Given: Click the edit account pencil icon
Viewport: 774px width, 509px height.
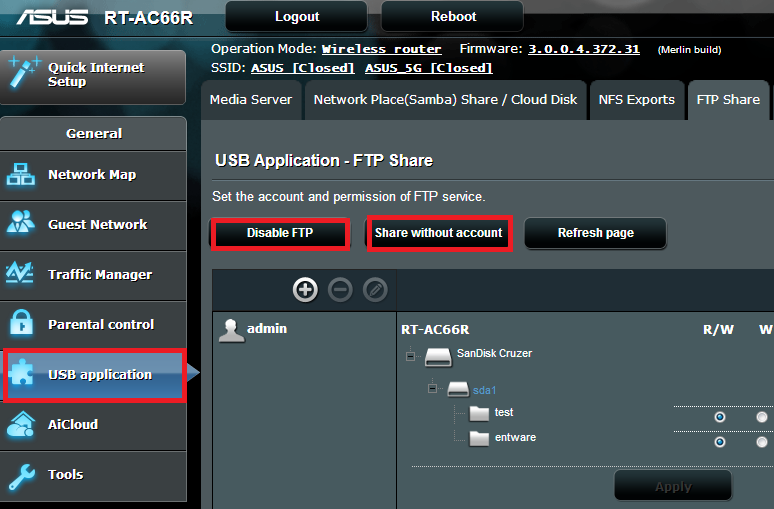Looking at the screenshot, I should [x=375, y=290].
